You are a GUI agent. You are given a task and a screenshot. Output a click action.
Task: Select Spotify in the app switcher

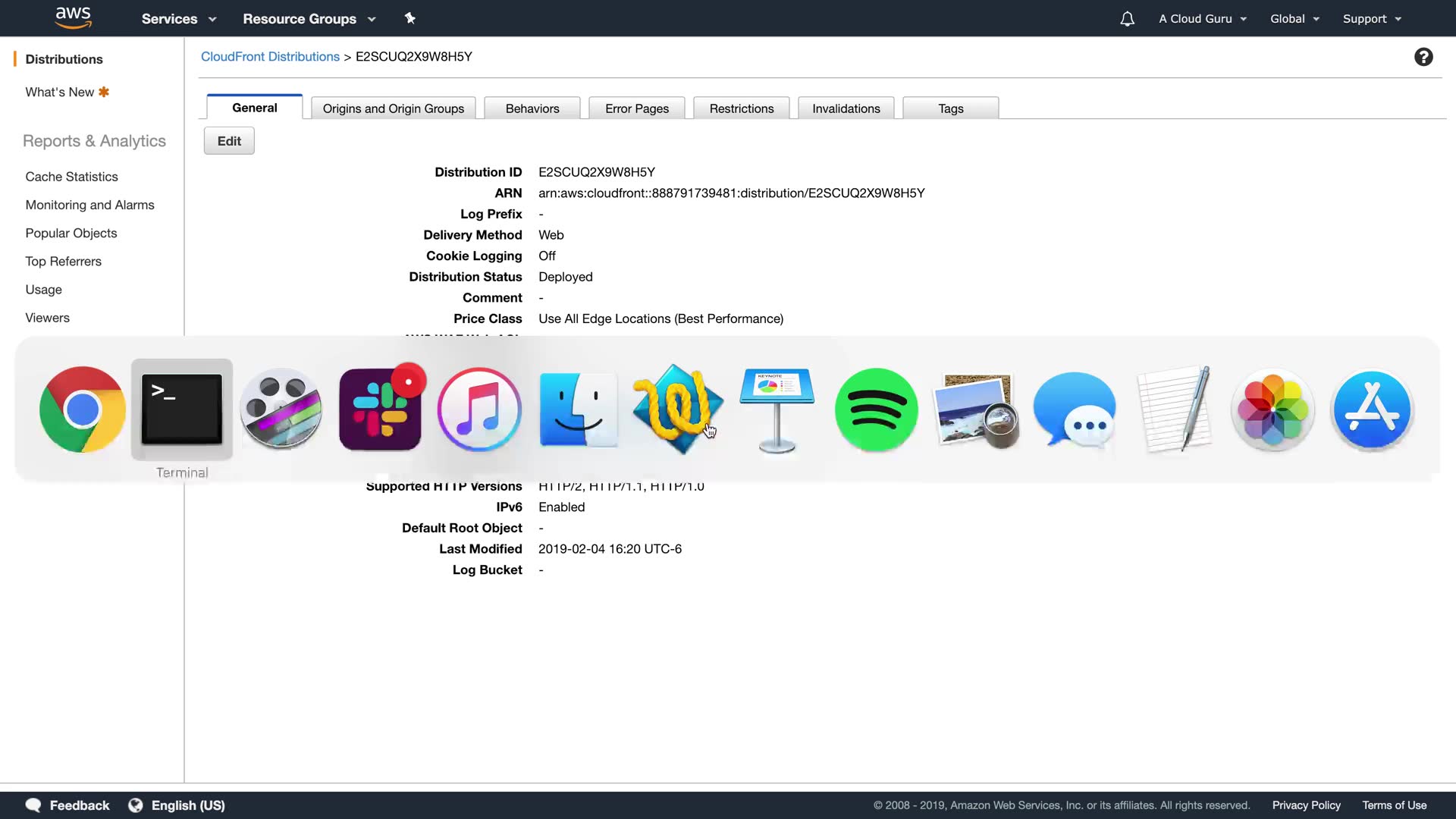876,409
